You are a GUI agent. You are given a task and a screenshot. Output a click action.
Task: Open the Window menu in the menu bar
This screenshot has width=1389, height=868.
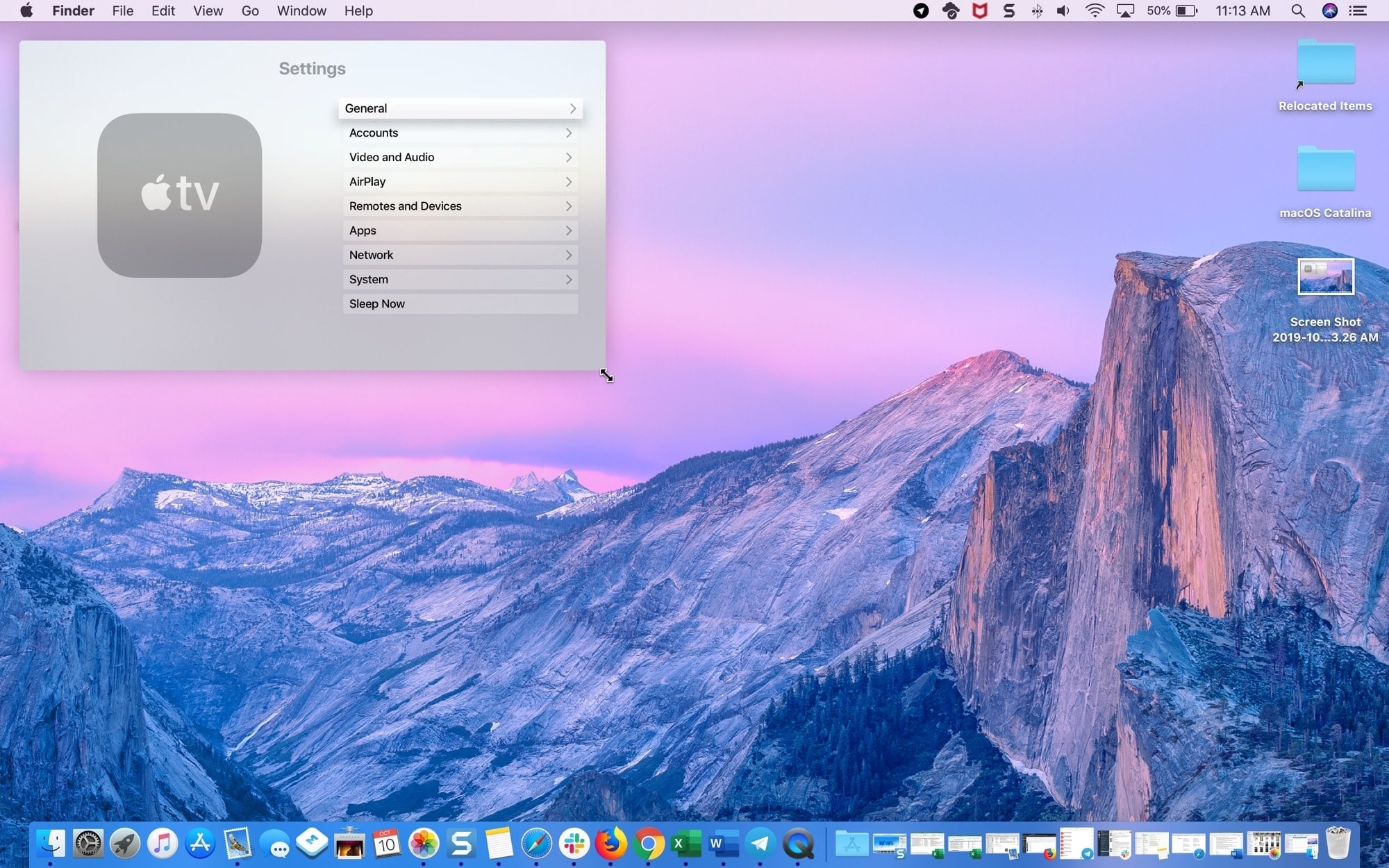tap(301, 10)
